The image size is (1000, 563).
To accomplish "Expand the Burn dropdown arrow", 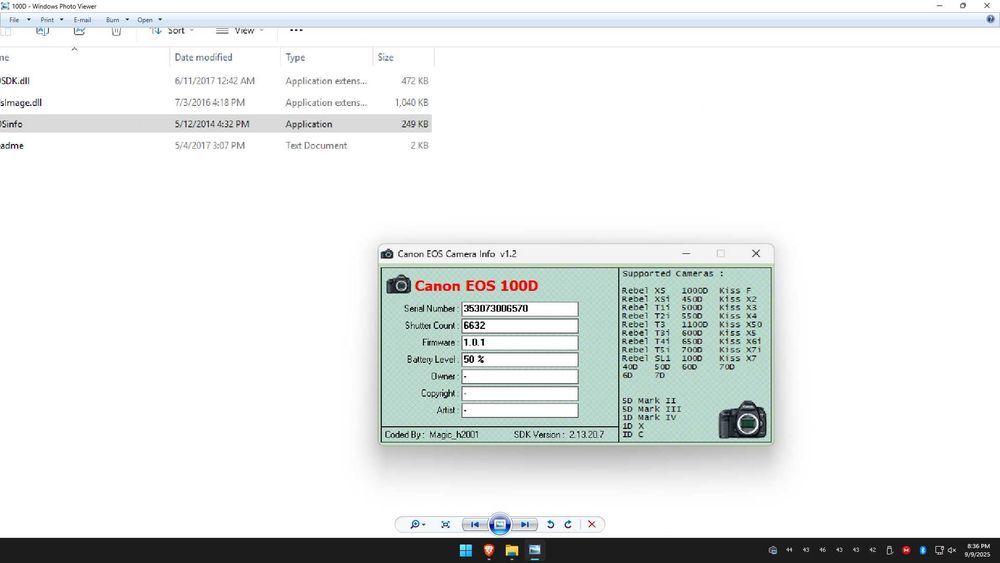I will [127, 20].
